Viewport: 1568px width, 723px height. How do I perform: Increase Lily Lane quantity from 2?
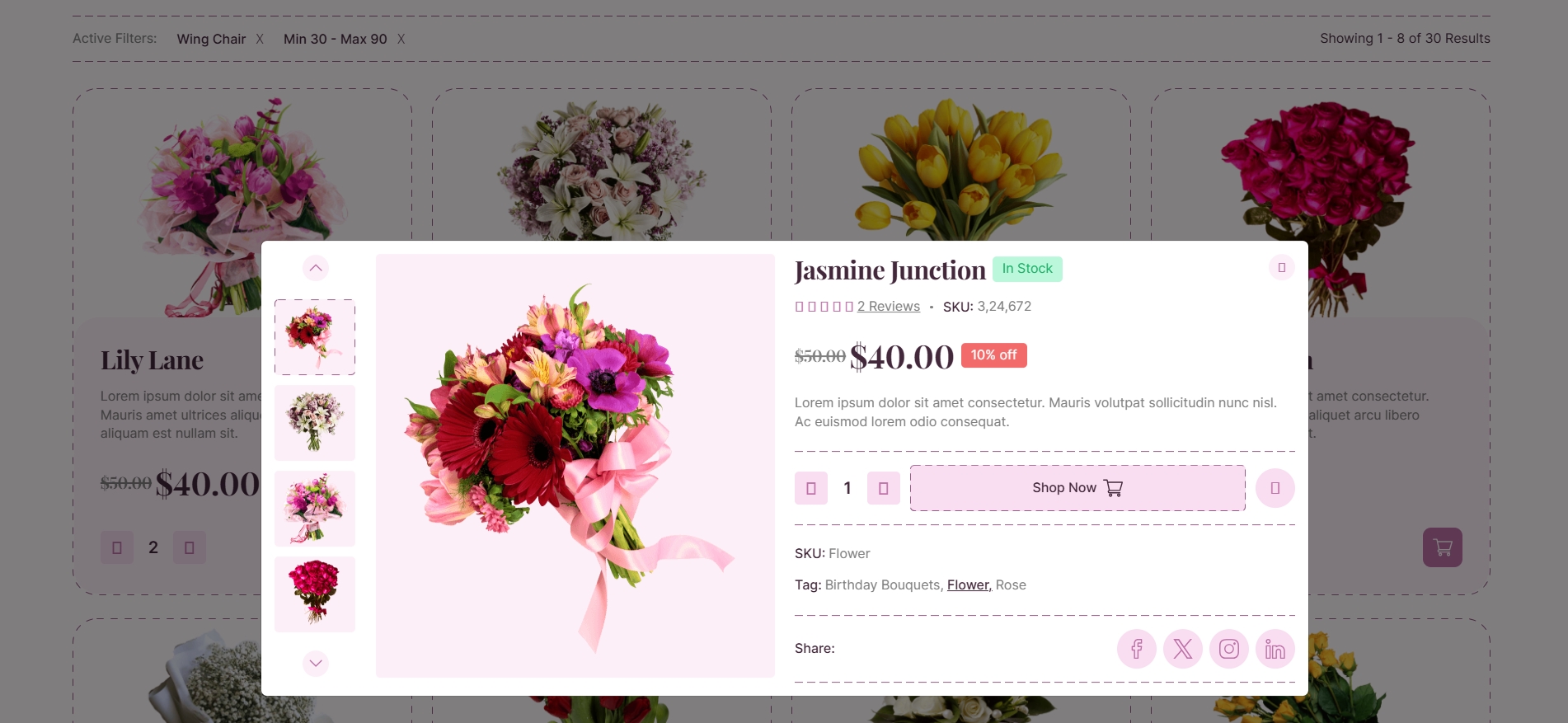click(x=189, y=547)
